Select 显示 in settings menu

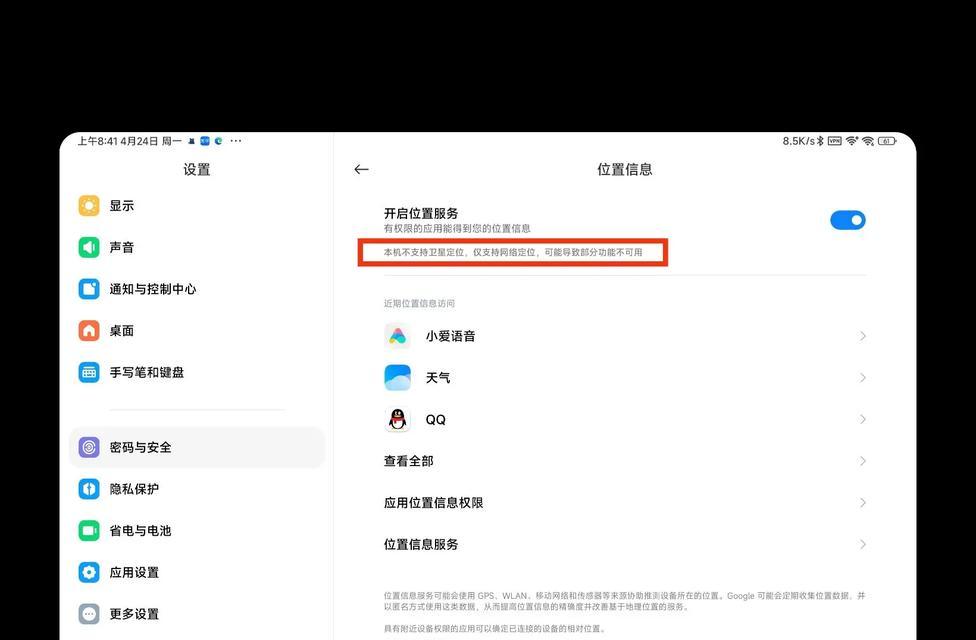pyautogui.click(x=197, y=205)
